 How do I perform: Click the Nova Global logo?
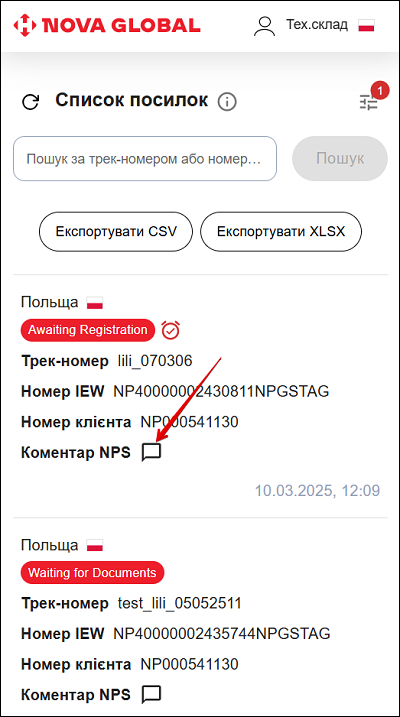(107, 25)
